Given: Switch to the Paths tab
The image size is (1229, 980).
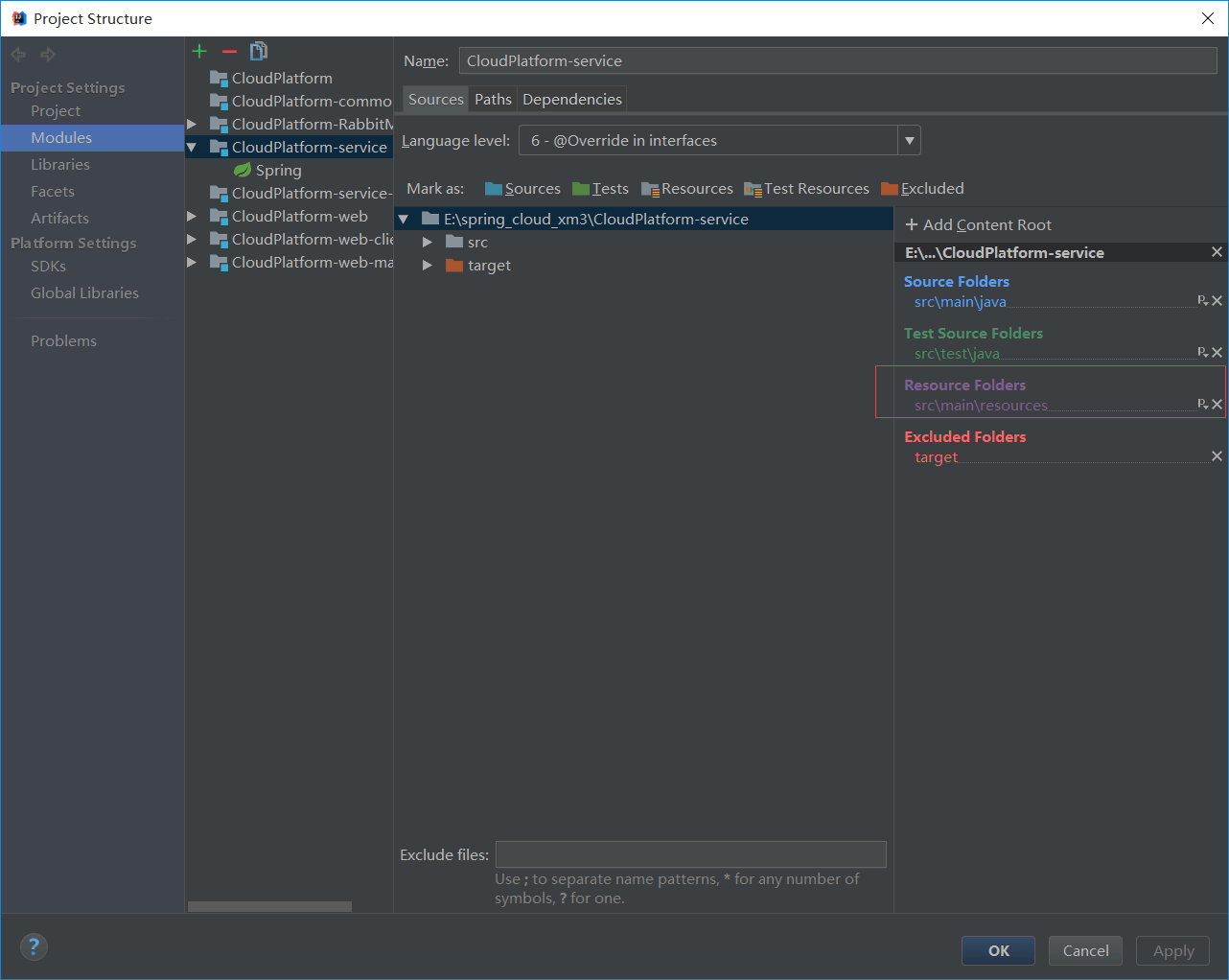Looking at the screenshot, I should pyautogui.click(x=493, y=100).
